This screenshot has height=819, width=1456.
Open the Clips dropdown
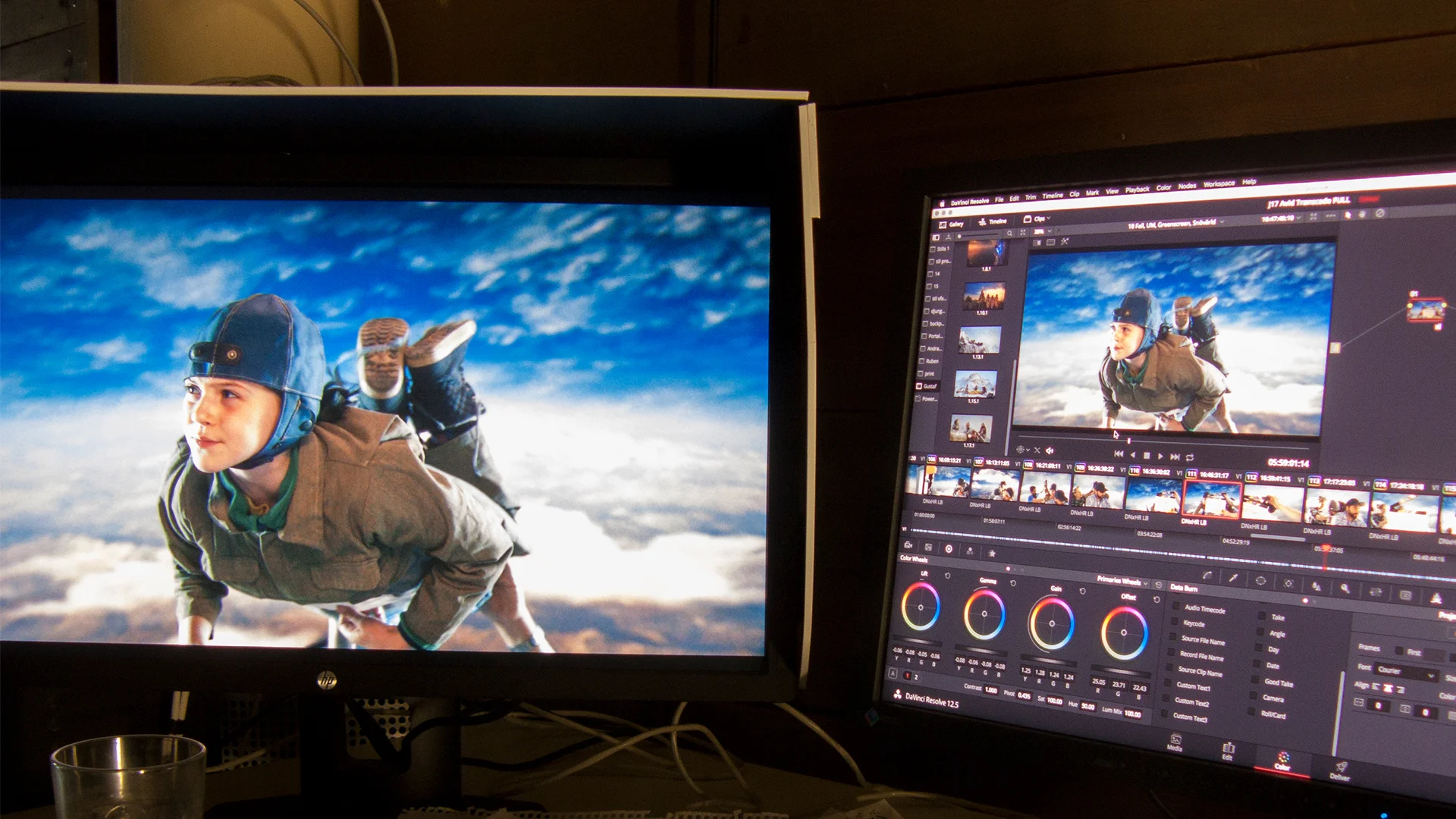pos(1037,218)
